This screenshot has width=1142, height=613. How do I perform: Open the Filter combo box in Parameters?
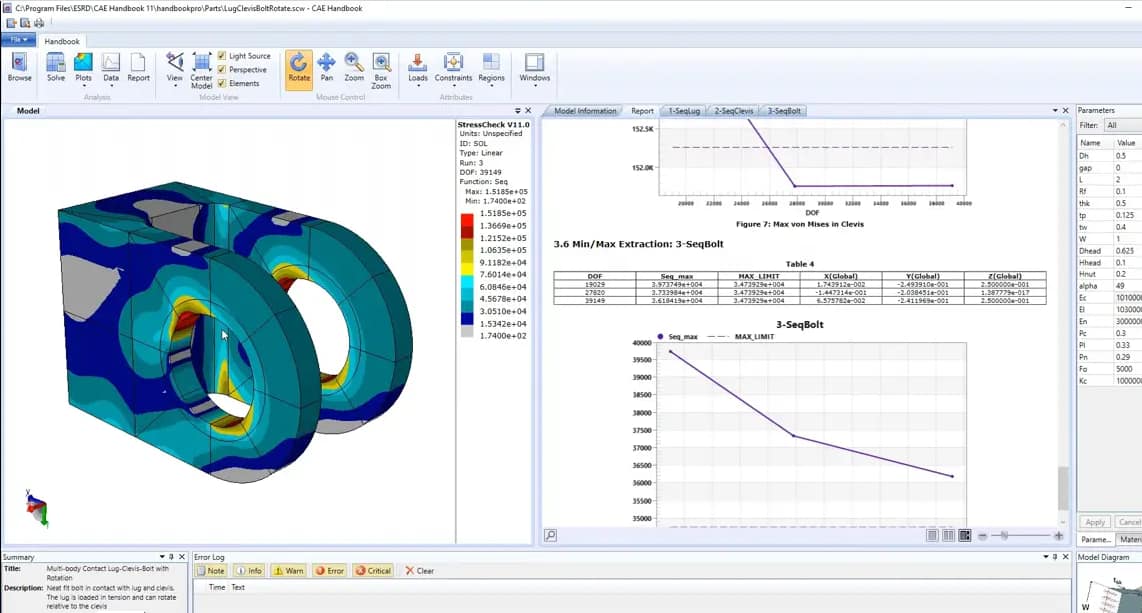coord(1122,125)
